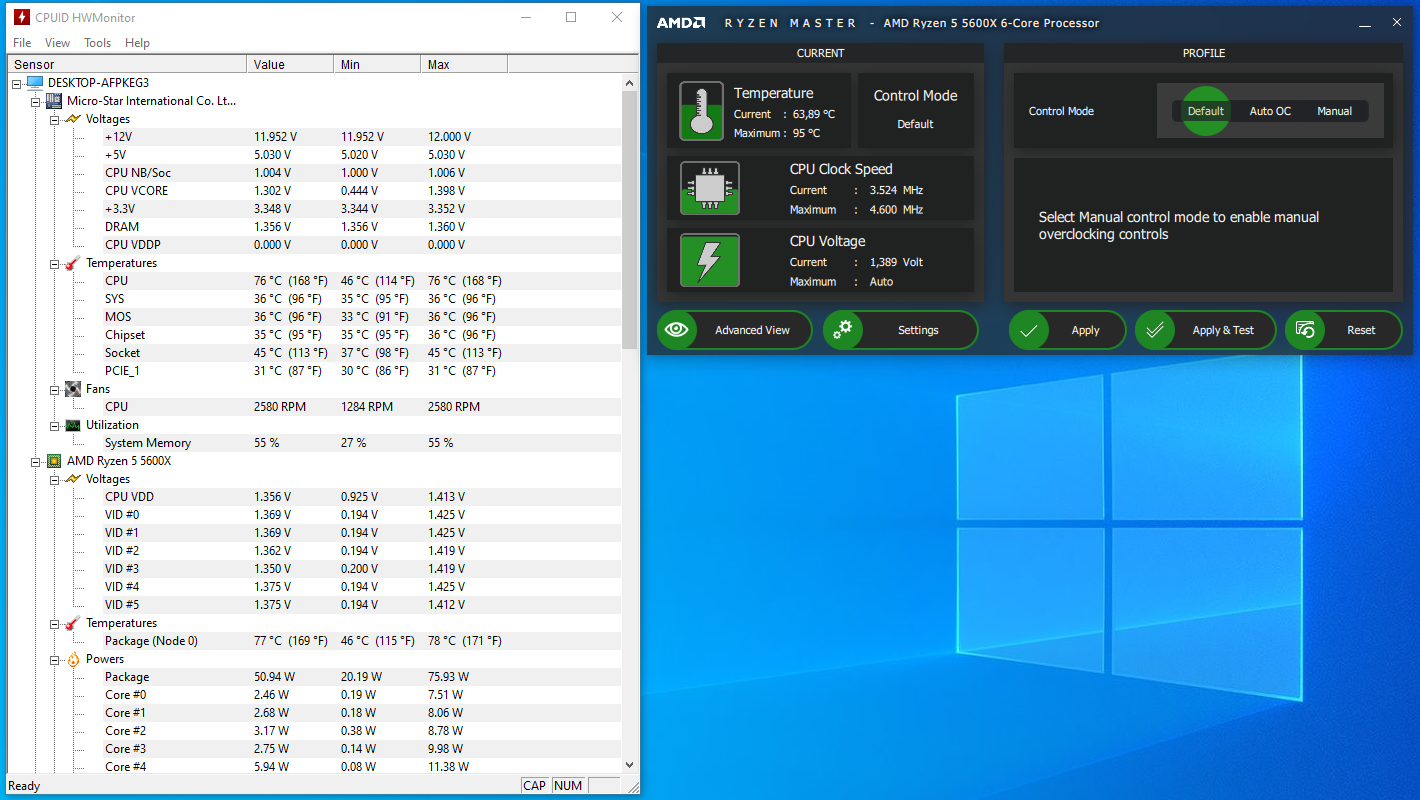Select the Package (Node 0) temperature row
The image size is (1420, 800).
[314, 641]
